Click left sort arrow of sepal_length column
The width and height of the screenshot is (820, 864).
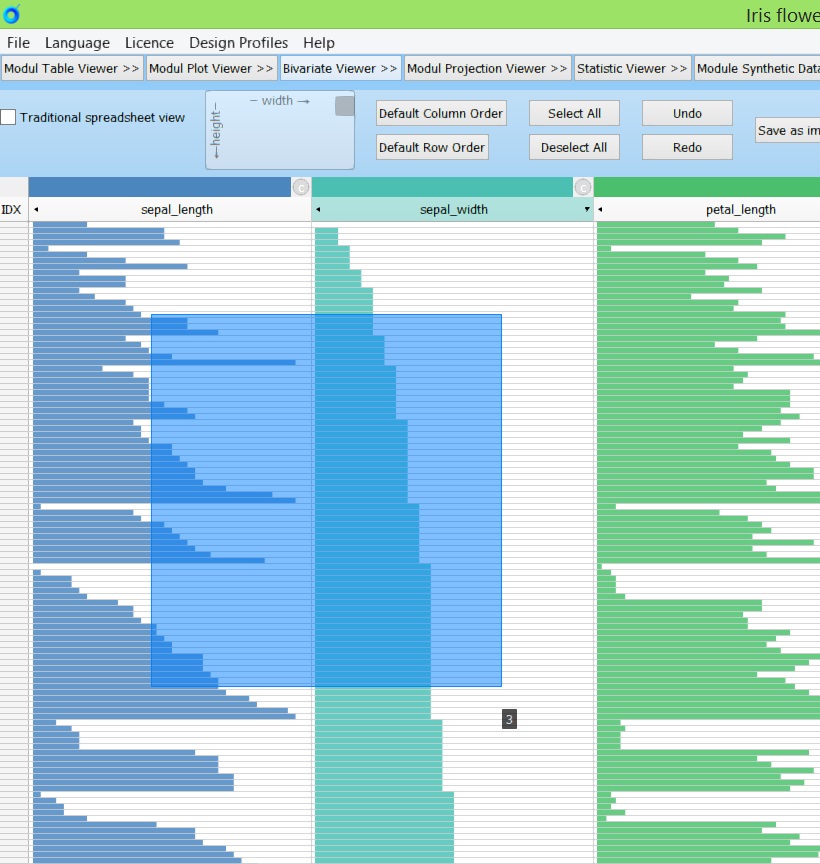pyautogui.click(x=37, y=210)
